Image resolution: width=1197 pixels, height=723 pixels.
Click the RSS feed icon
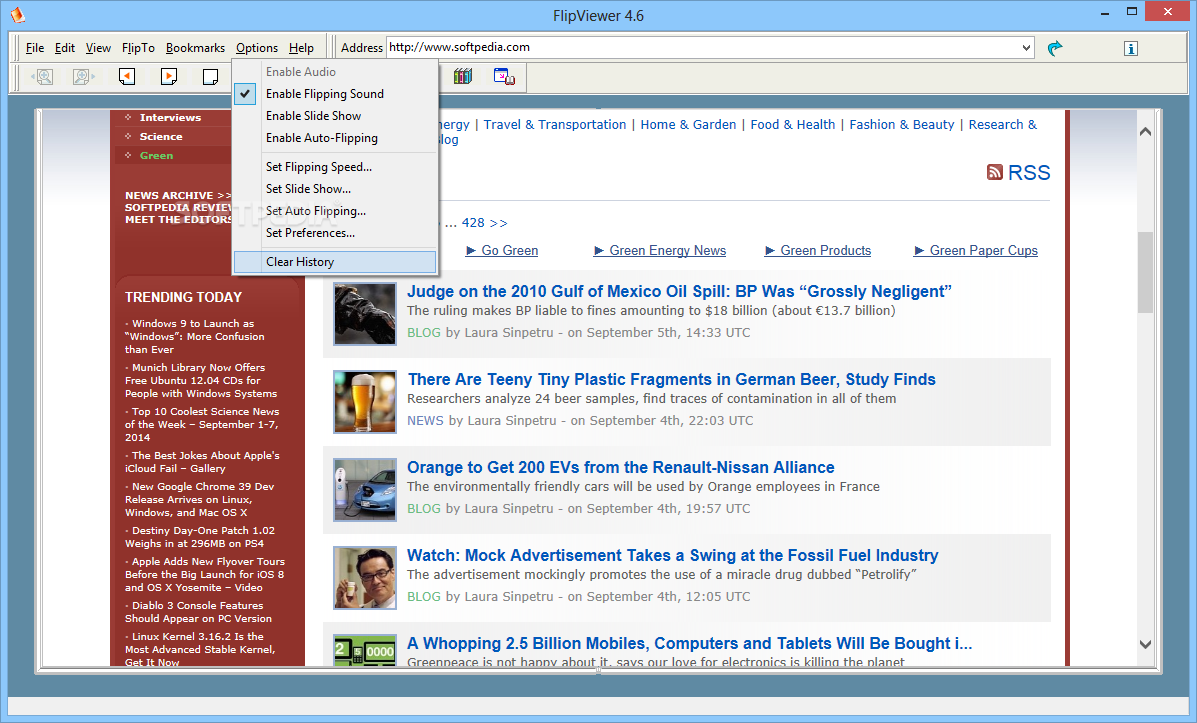click(x=995, y=173)
